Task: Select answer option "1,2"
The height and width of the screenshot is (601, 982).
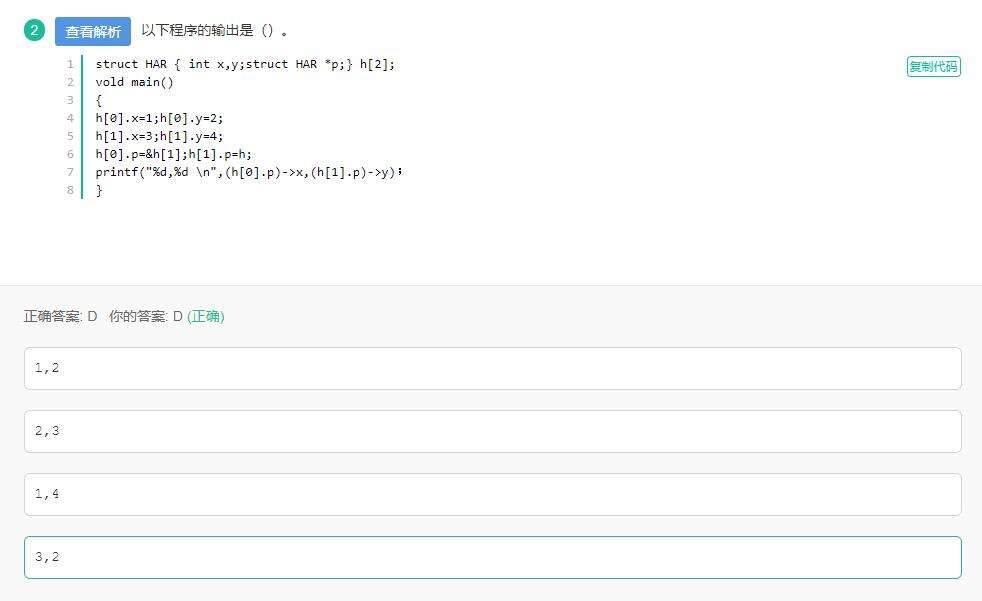Action: tap(492, 368)
